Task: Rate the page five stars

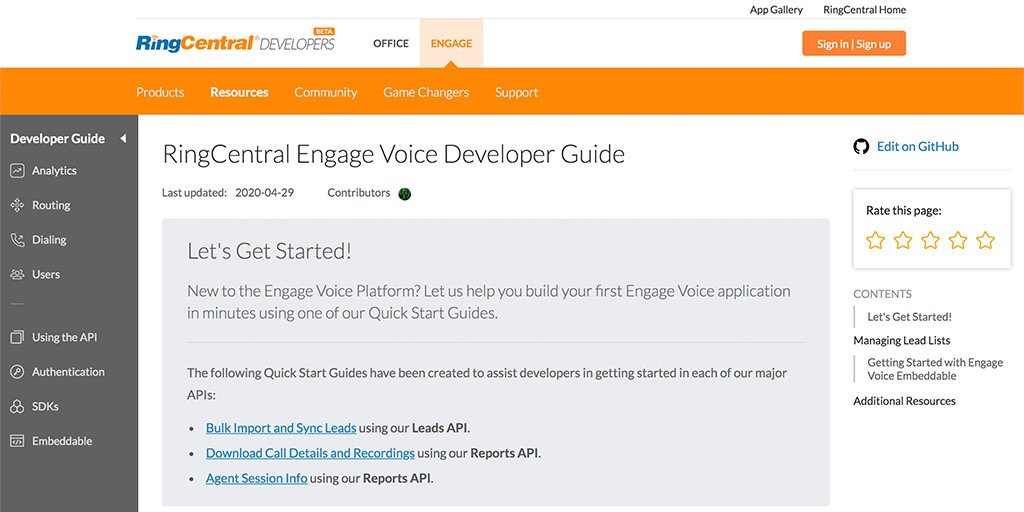Action: 985,240
